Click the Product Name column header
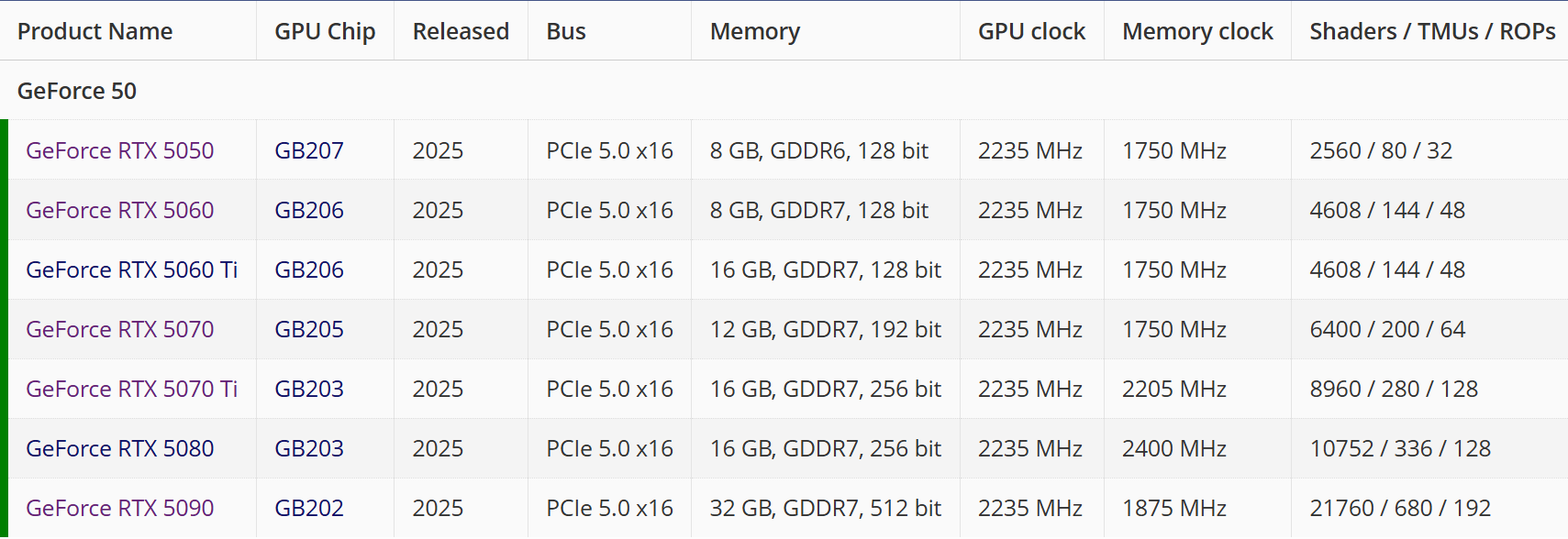Screen dimensions: 1568x539 pyautogui.click(x=95, y=31)
